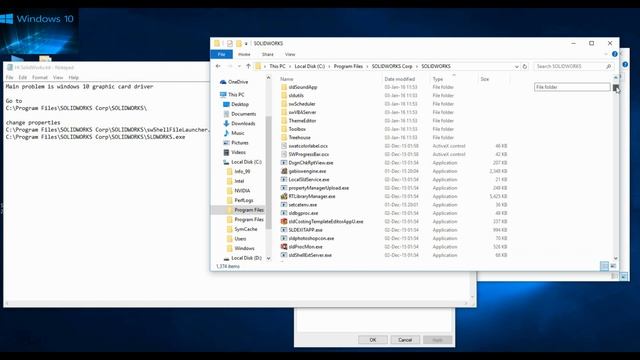
Task: Open Explorer help icon
Action: point(614,54)
